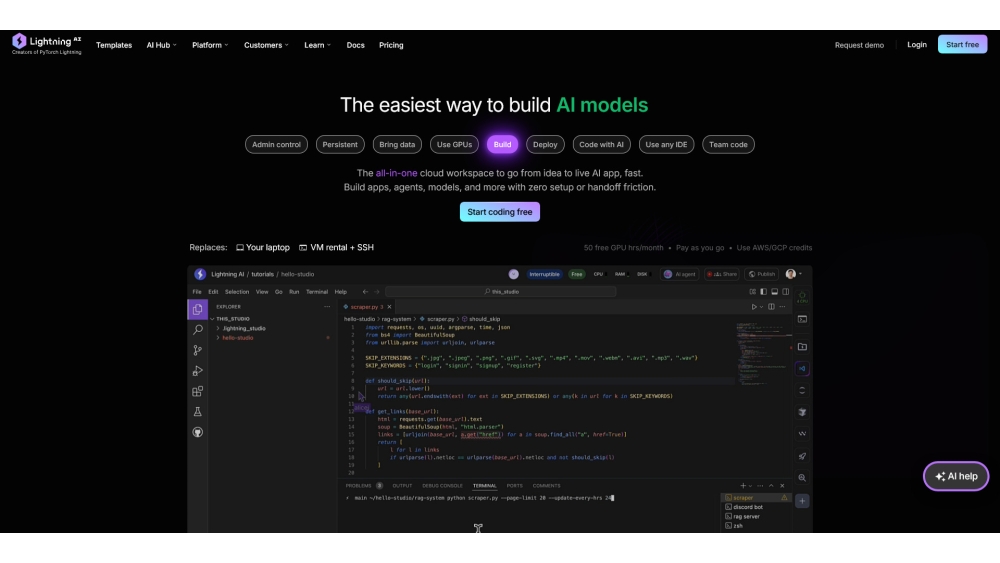This screenshot has height=563, width=1000.
Task: Select the Deploy pill
Action: (545, 145)
